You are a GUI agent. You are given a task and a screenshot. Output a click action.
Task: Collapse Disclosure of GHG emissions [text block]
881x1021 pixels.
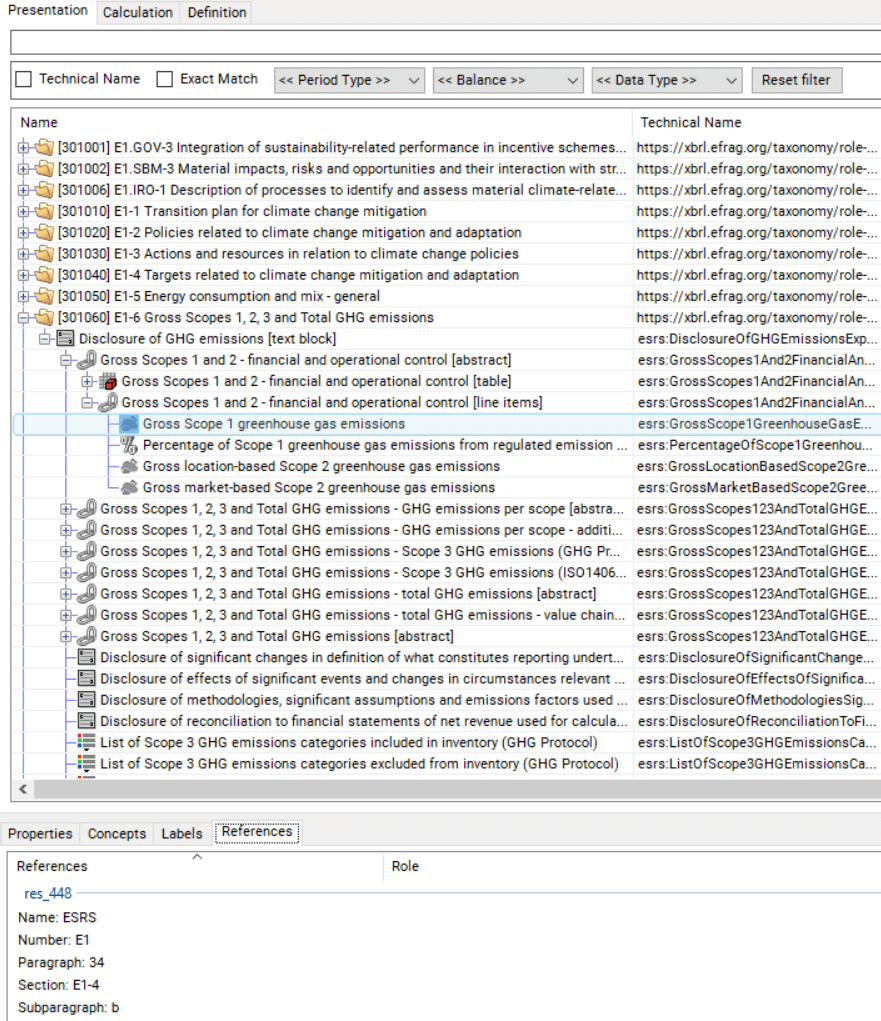point(44,339)
